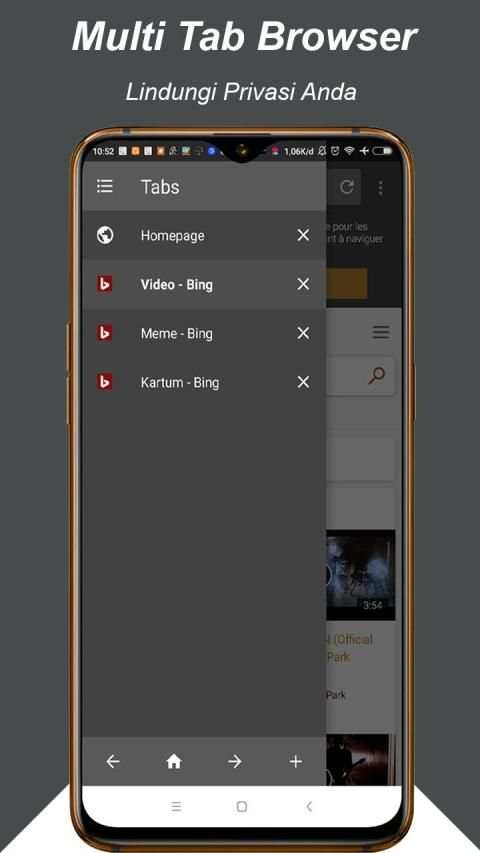480x853 pixels.
Task: Click the globe icon of Homepage
Action: click(x=105, y=235)
